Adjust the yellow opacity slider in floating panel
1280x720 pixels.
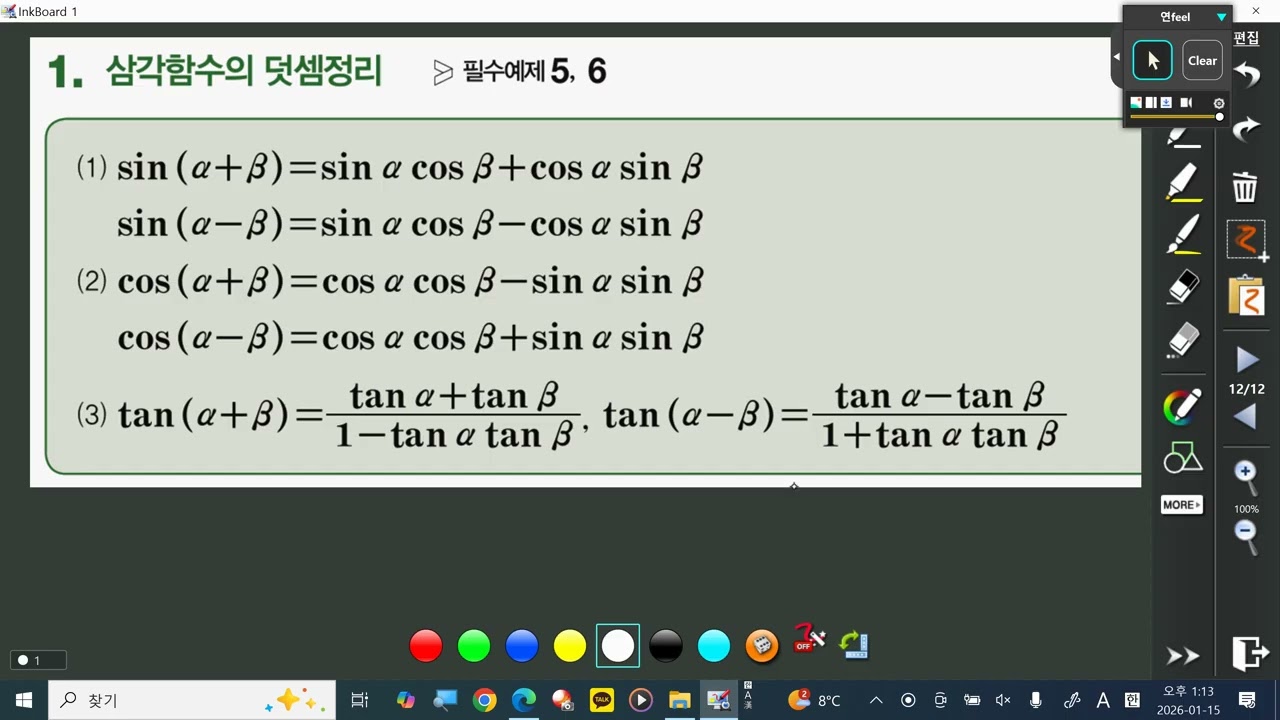(x=1176, y=117)
